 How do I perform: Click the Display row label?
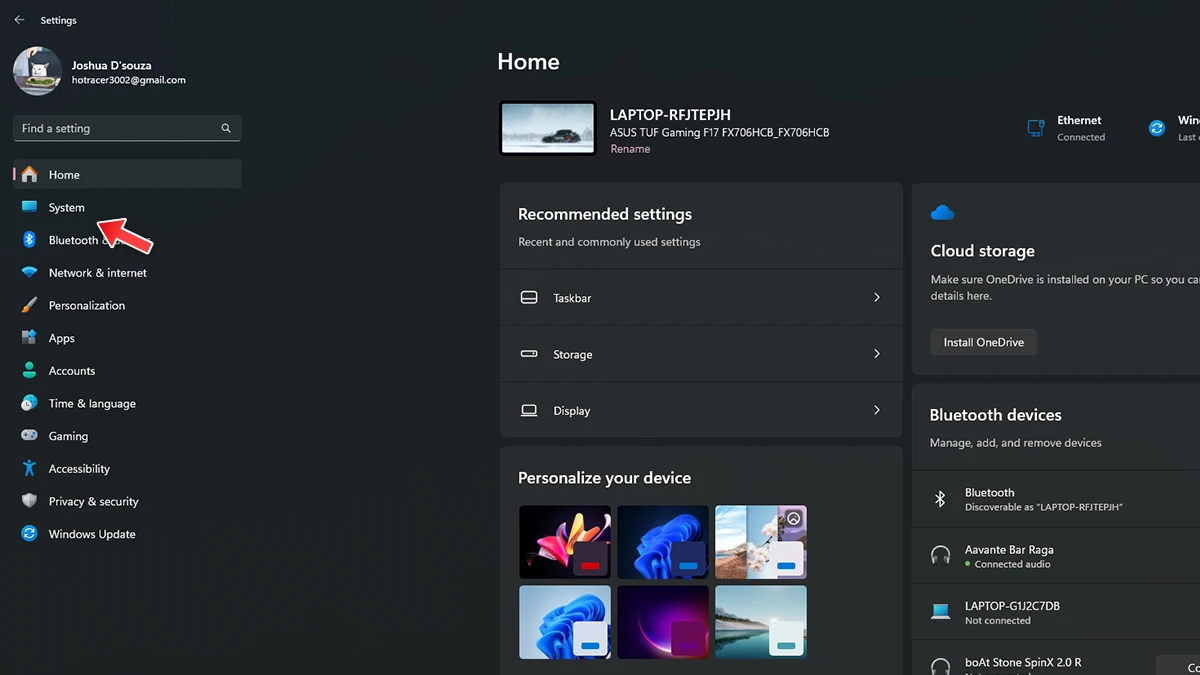(x=572, y=411)
